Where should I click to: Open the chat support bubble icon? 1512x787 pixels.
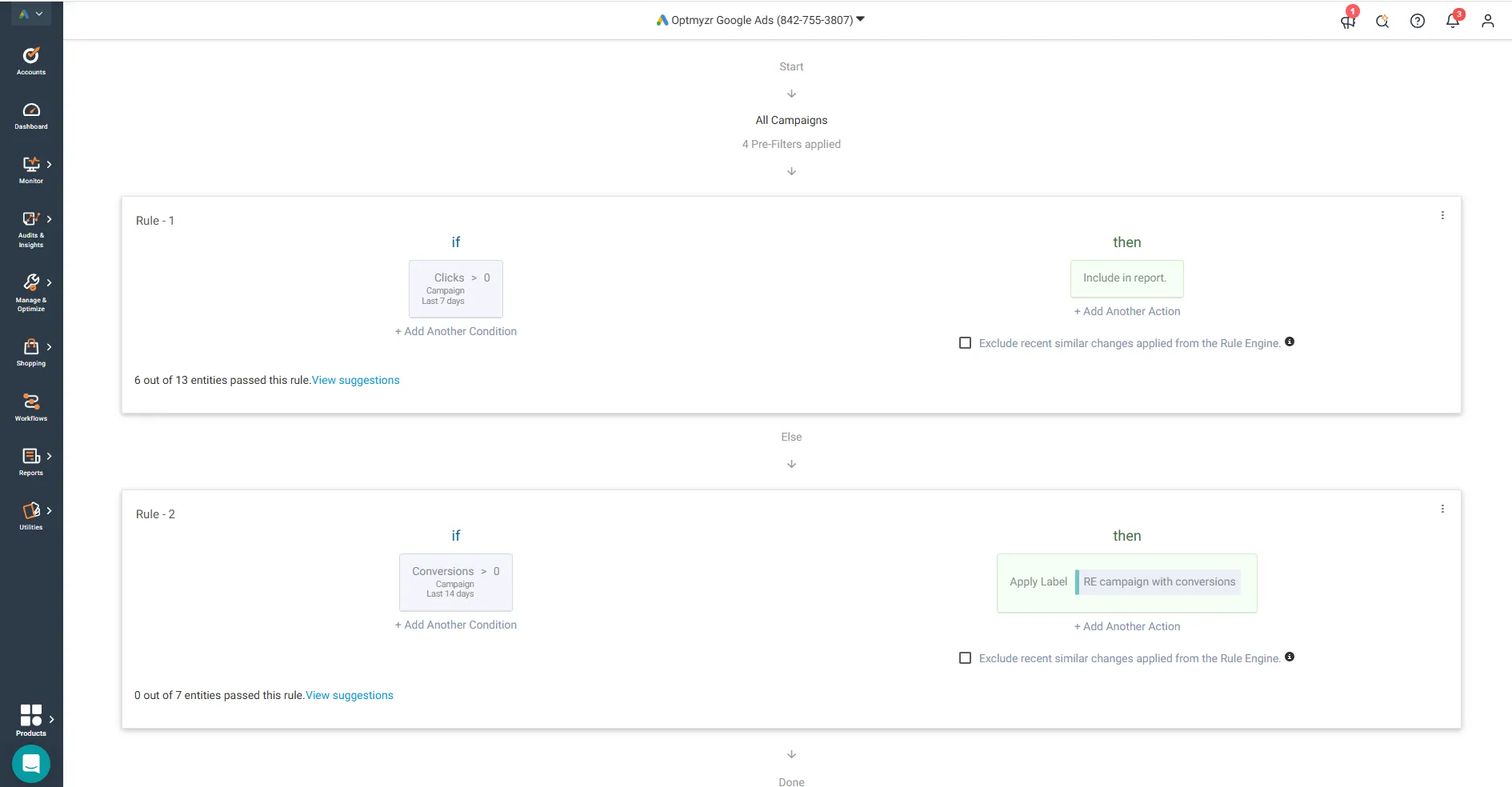[31, 764]
